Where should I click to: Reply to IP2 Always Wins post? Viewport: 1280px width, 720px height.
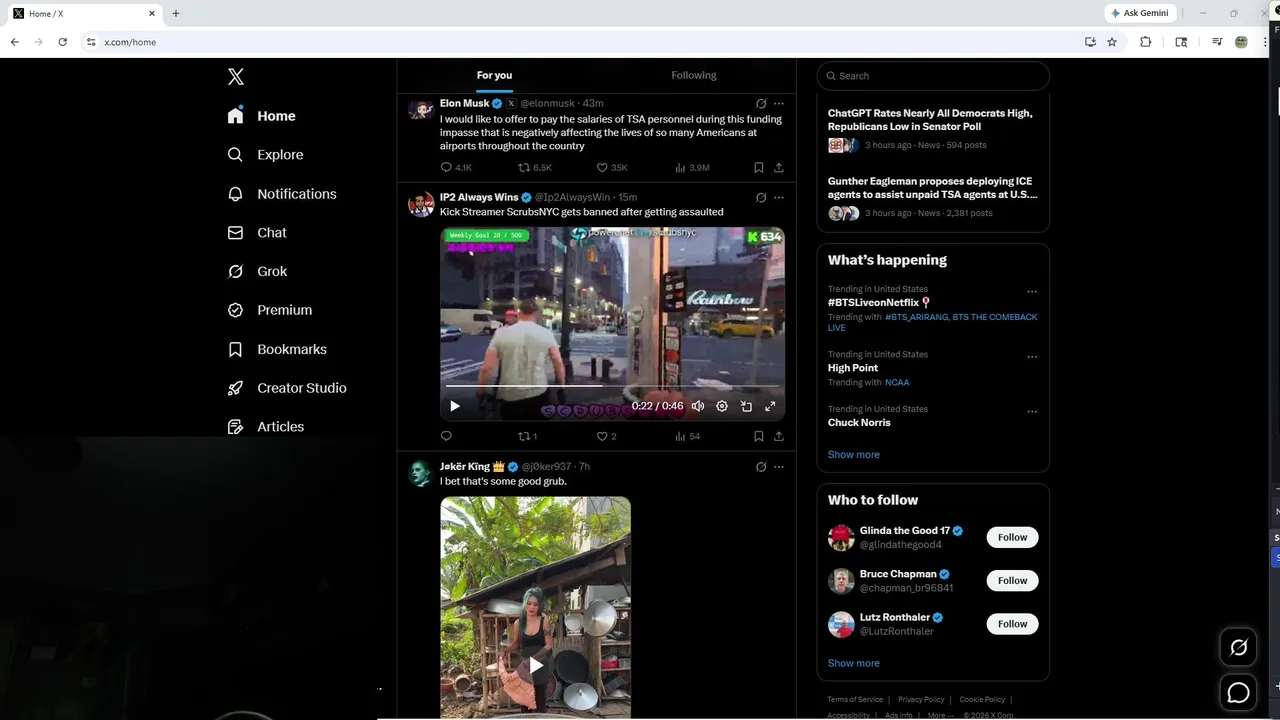[x=446, y=436]
